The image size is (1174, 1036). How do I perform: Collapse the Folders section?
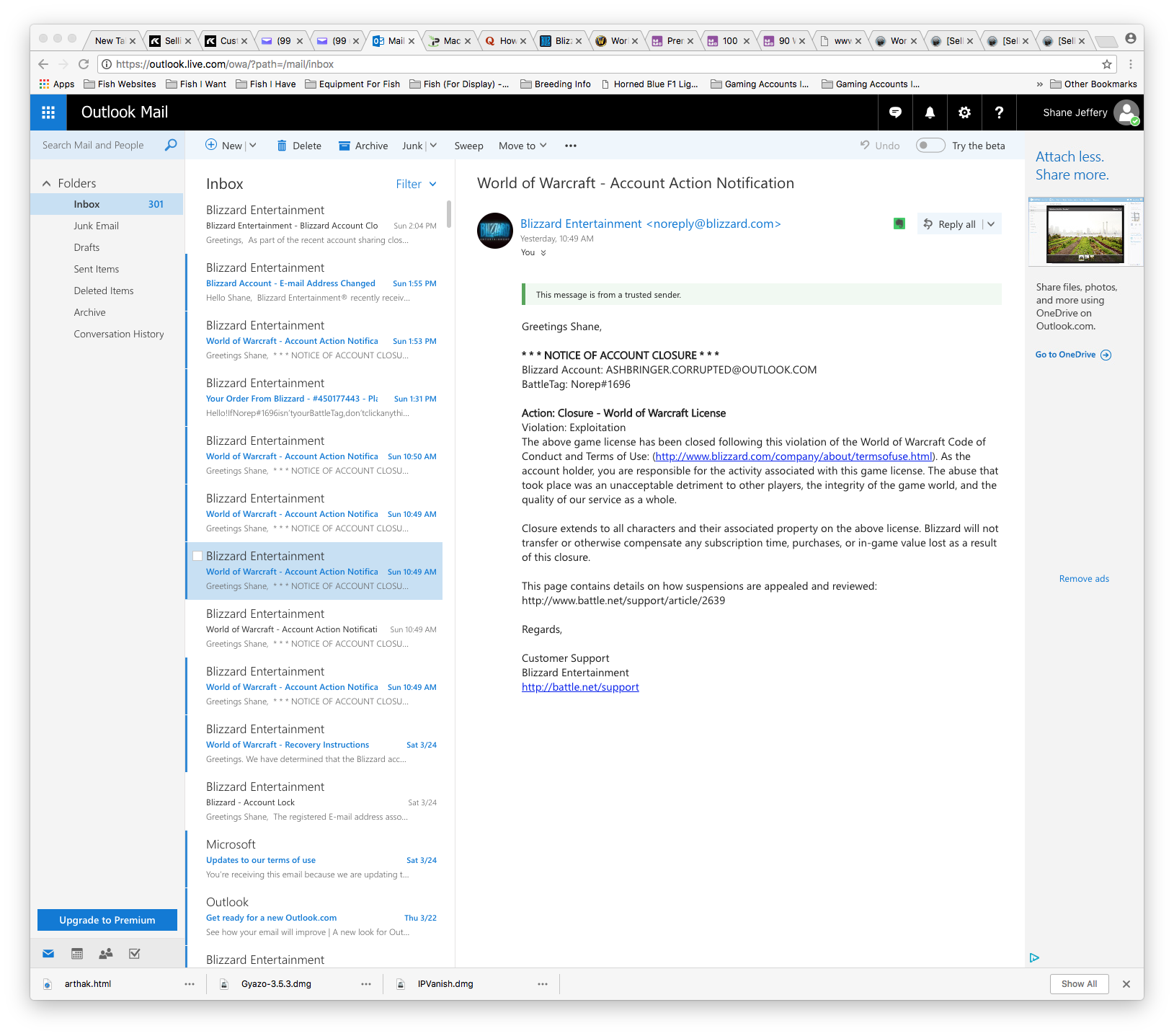[x=47, y=183]
